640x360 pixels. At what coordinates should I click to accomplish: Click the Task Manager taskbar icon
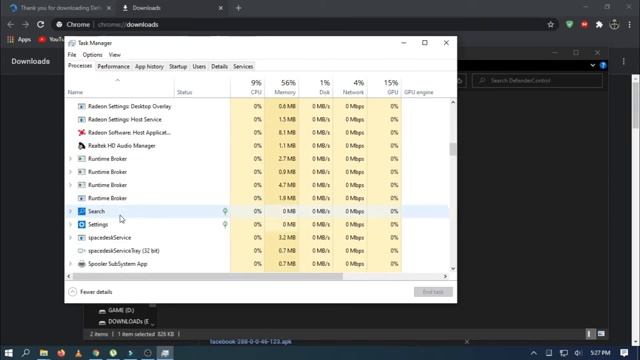pyautogui.click(x=165, y=353)
